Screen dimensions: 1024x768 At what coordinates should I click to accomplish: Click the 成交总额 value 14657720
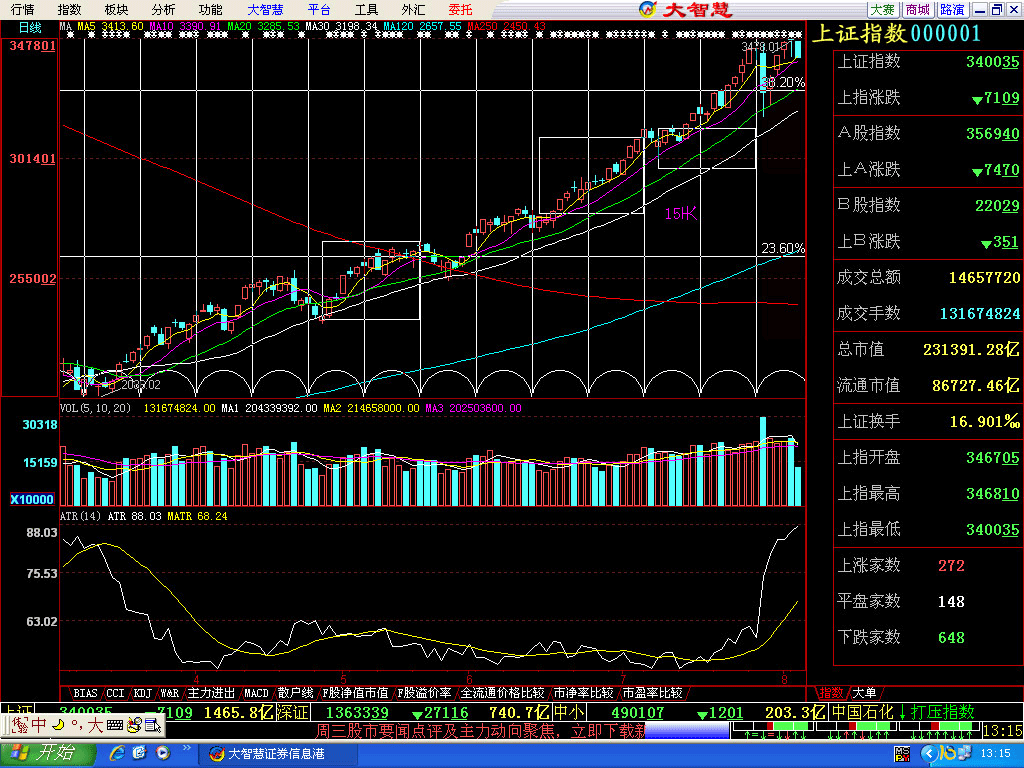point(984,278)
